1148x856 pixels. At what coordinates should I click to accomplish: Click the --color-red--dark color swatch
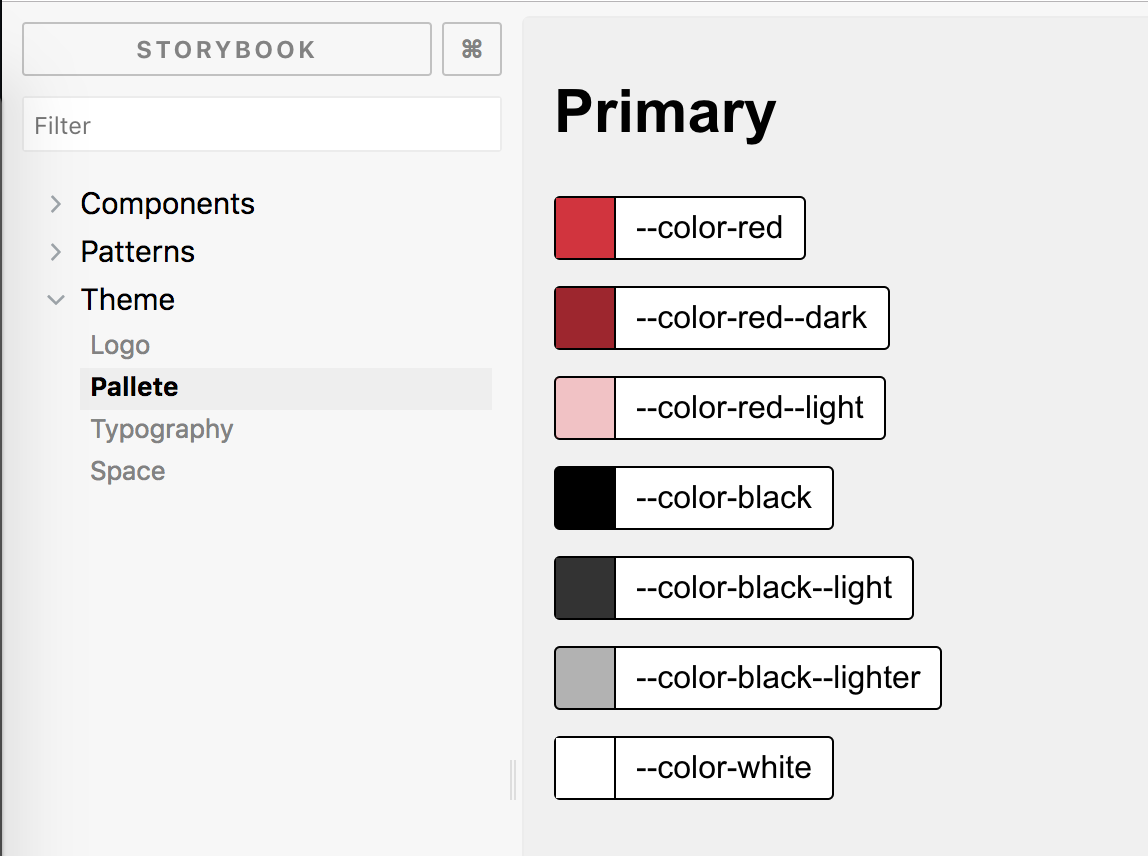click(x=583, y=318)
